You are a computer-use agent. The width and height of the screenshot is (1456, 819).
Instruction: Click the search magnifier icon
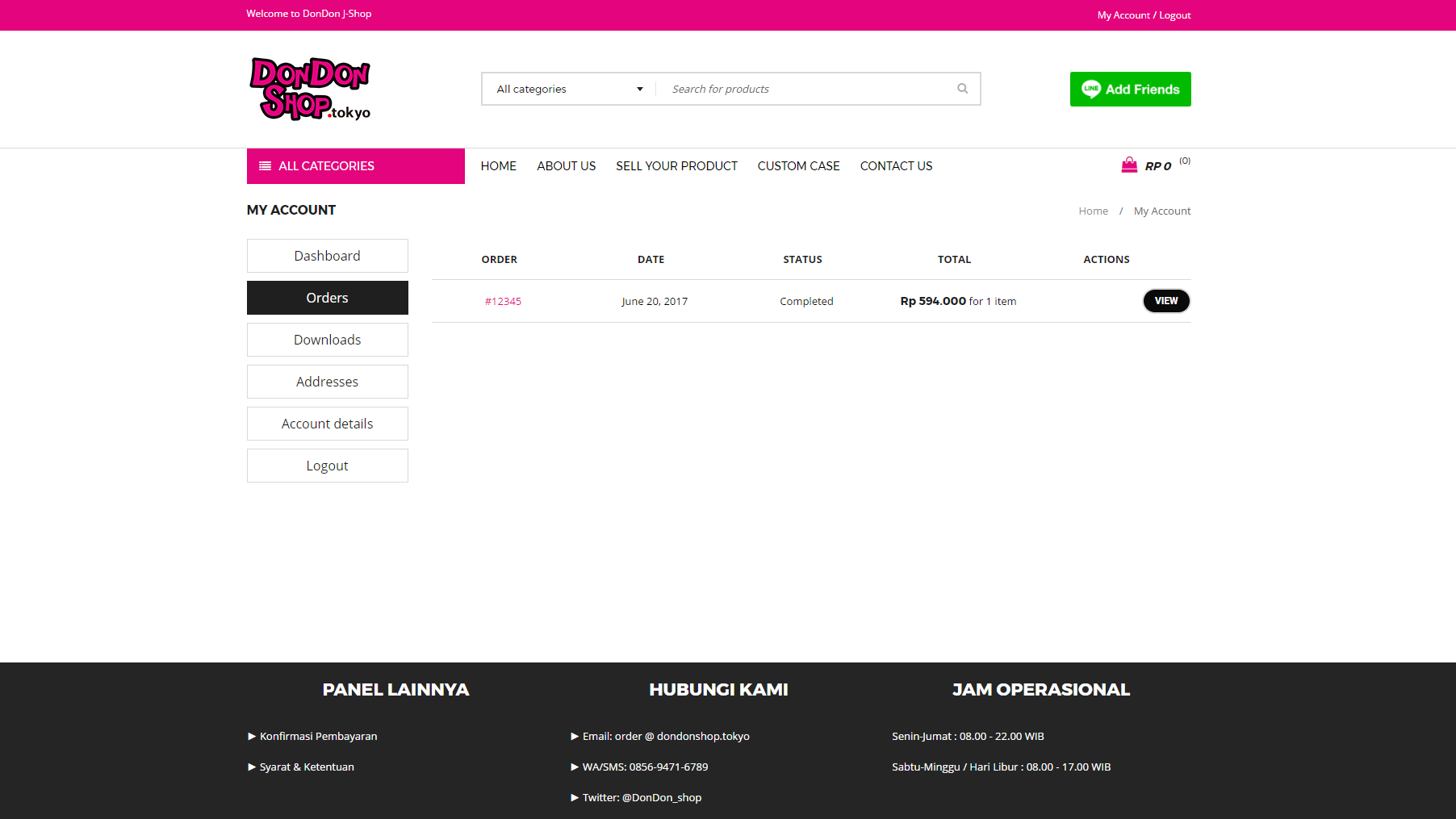coord(962,89)
